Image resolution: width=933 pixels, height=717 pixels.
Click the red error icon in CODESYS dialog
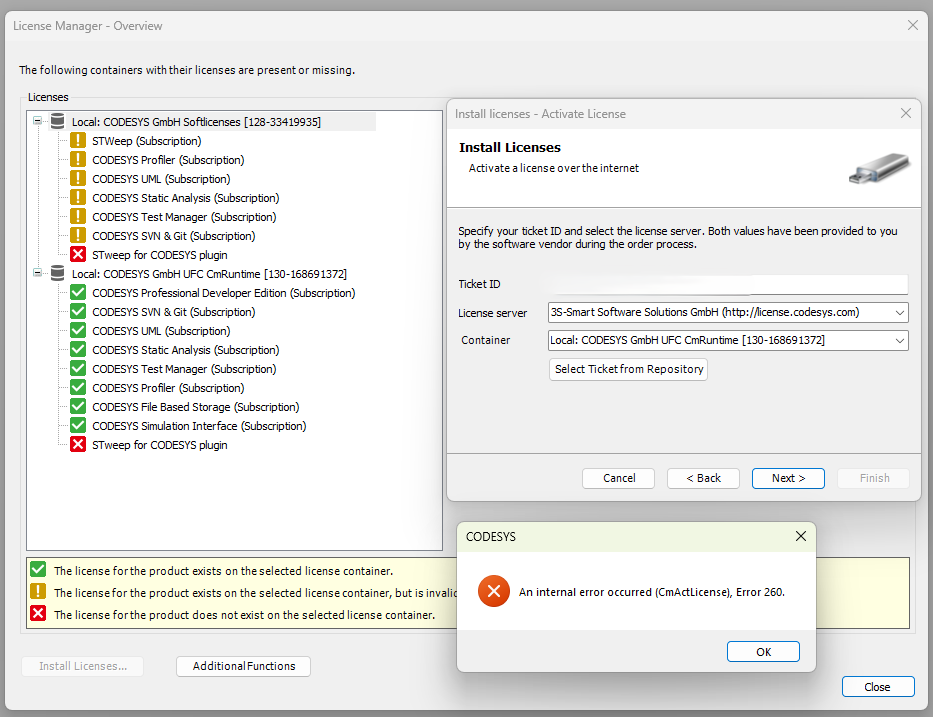click(494, 591)
